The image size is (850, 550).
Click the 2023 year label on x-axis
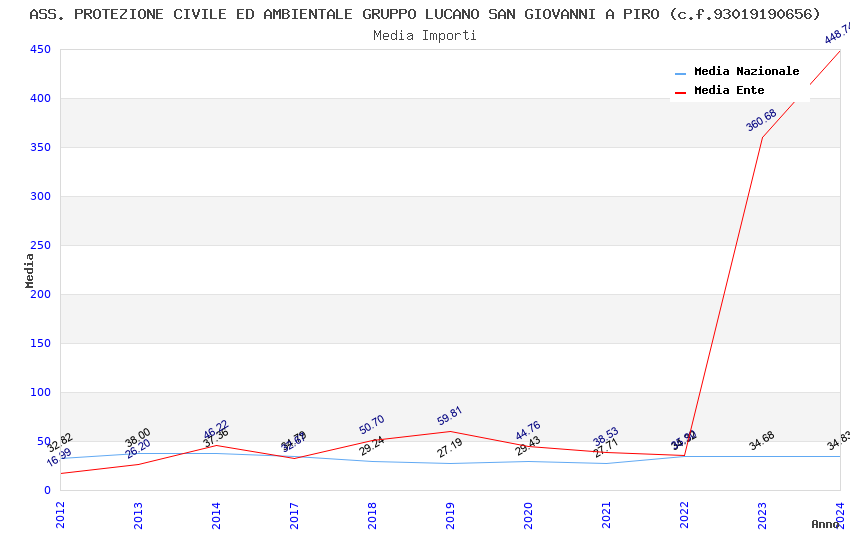tap(762, 515)
